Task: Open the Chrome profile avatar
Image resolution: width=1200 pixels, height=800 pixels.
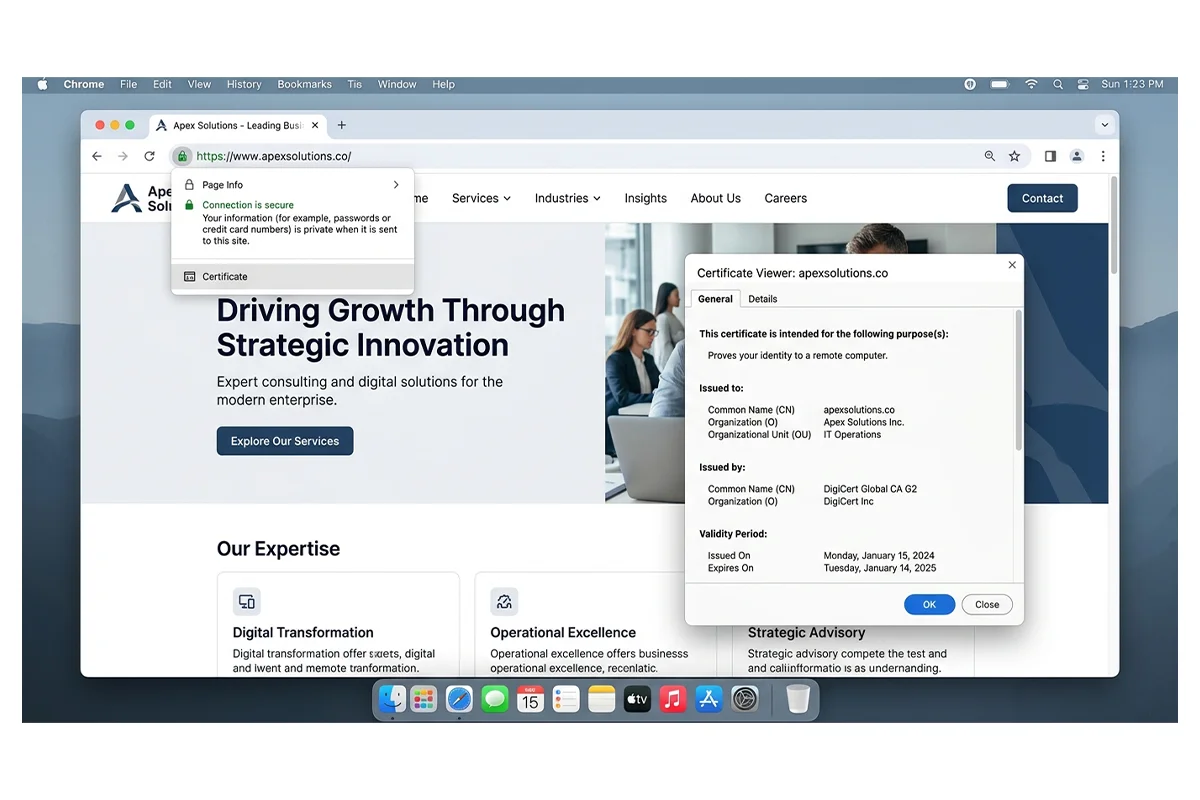Action: point(1077,156)
